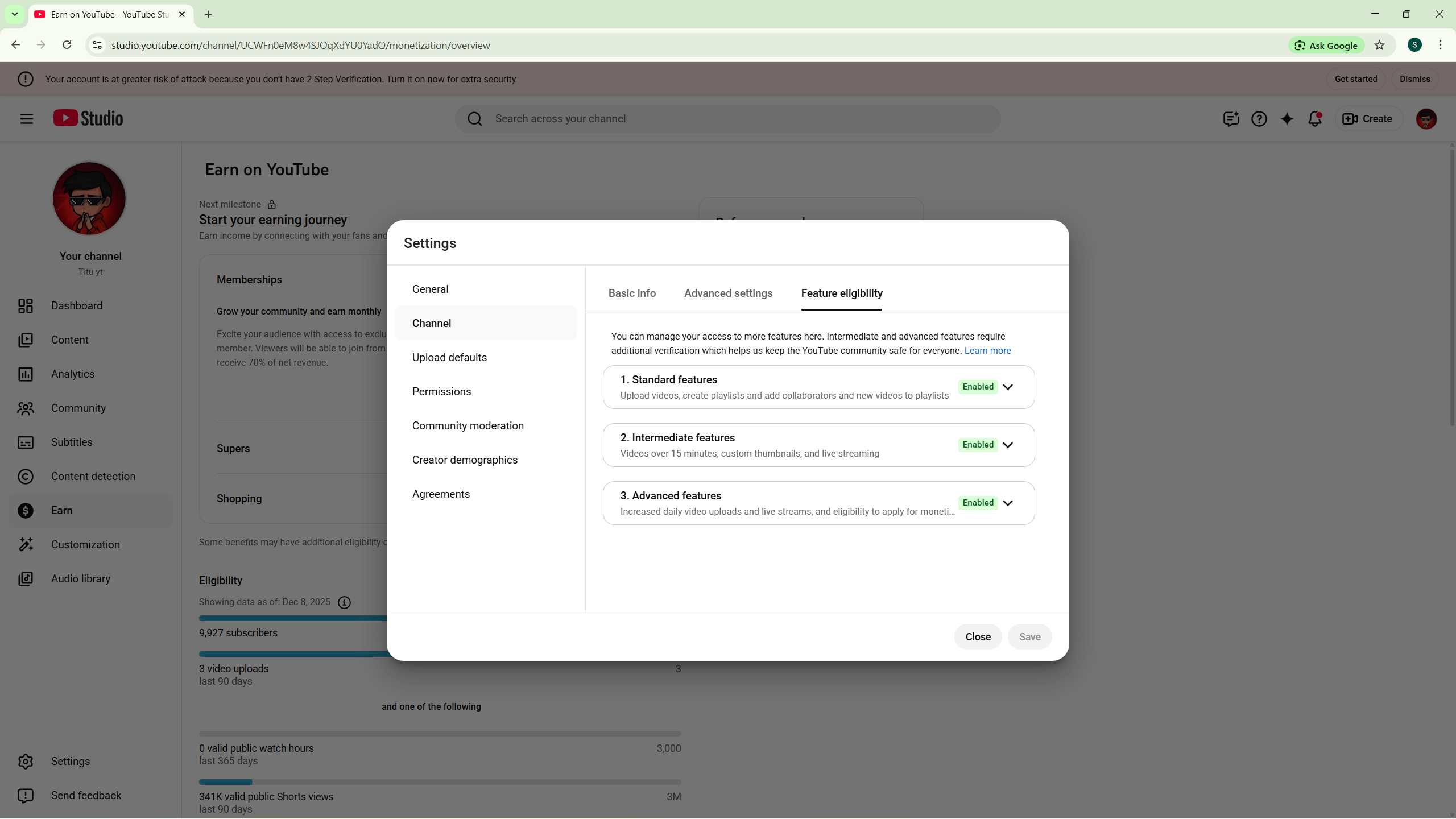Screen dimensions: 1456x819
Task: Expand the Standard features section
Action: 1008,387
